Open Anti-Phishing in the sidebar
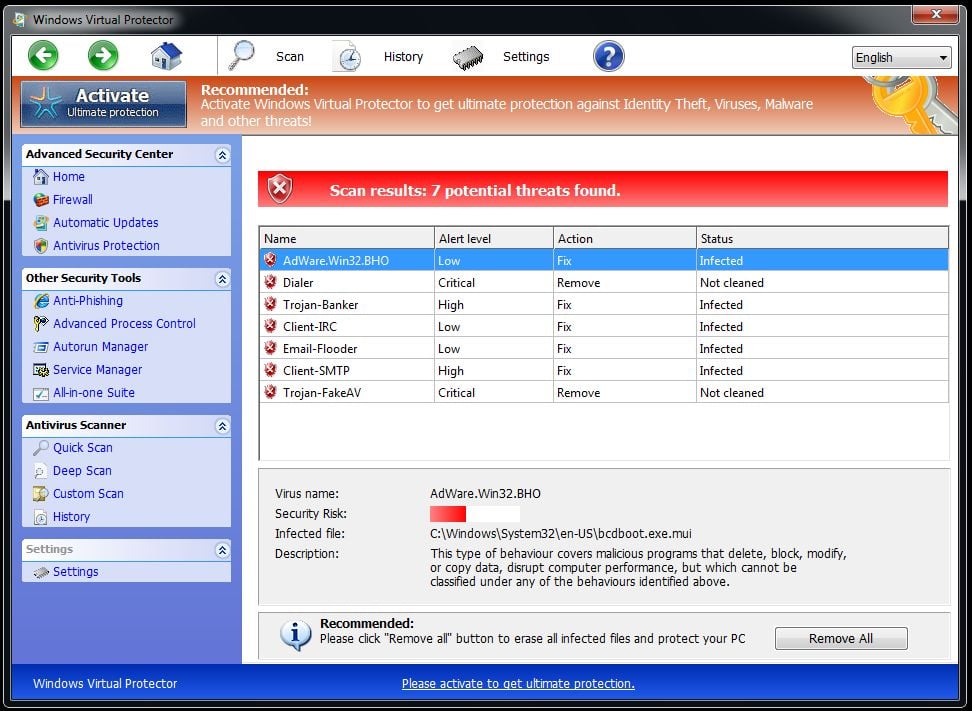The width and height of the screenshot is (972, 711). [87, 301]
